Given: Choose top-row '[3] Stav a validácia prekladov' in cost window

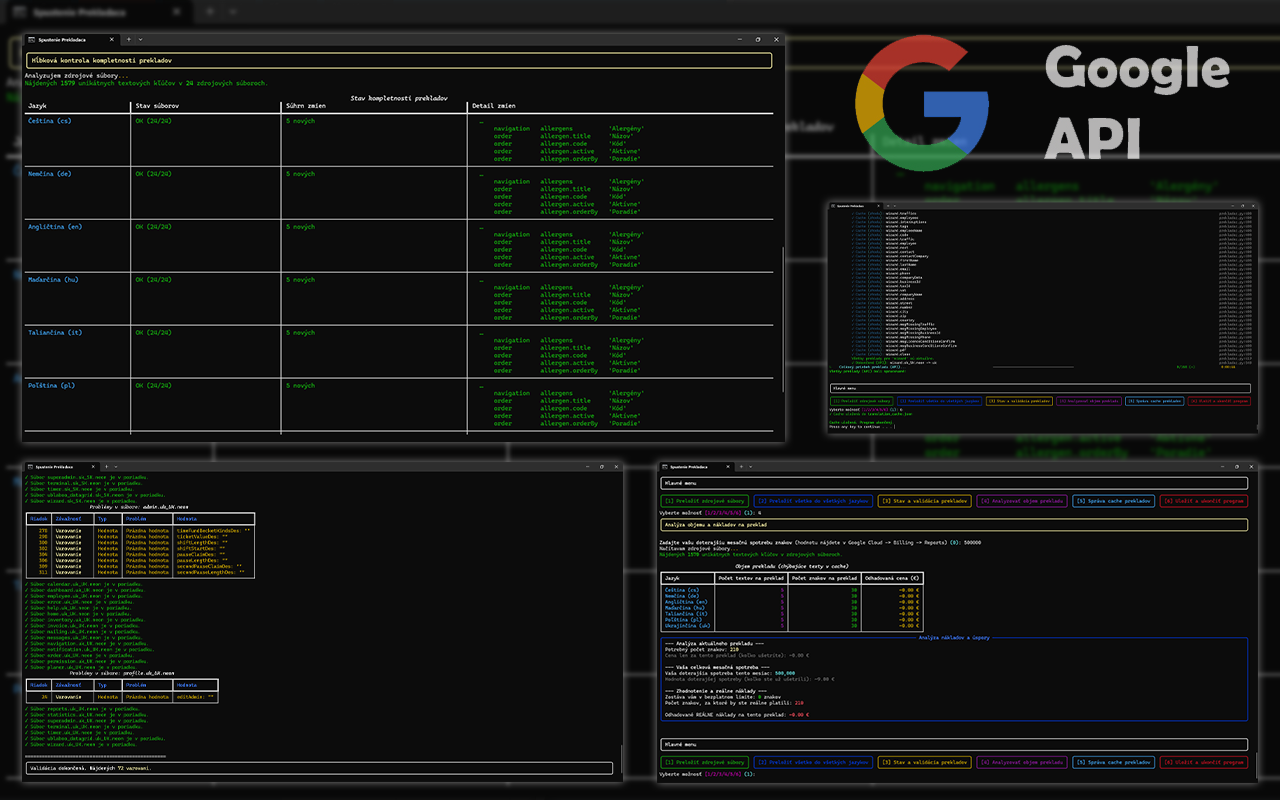Looking at the screenshot, I should pos(923,501).
